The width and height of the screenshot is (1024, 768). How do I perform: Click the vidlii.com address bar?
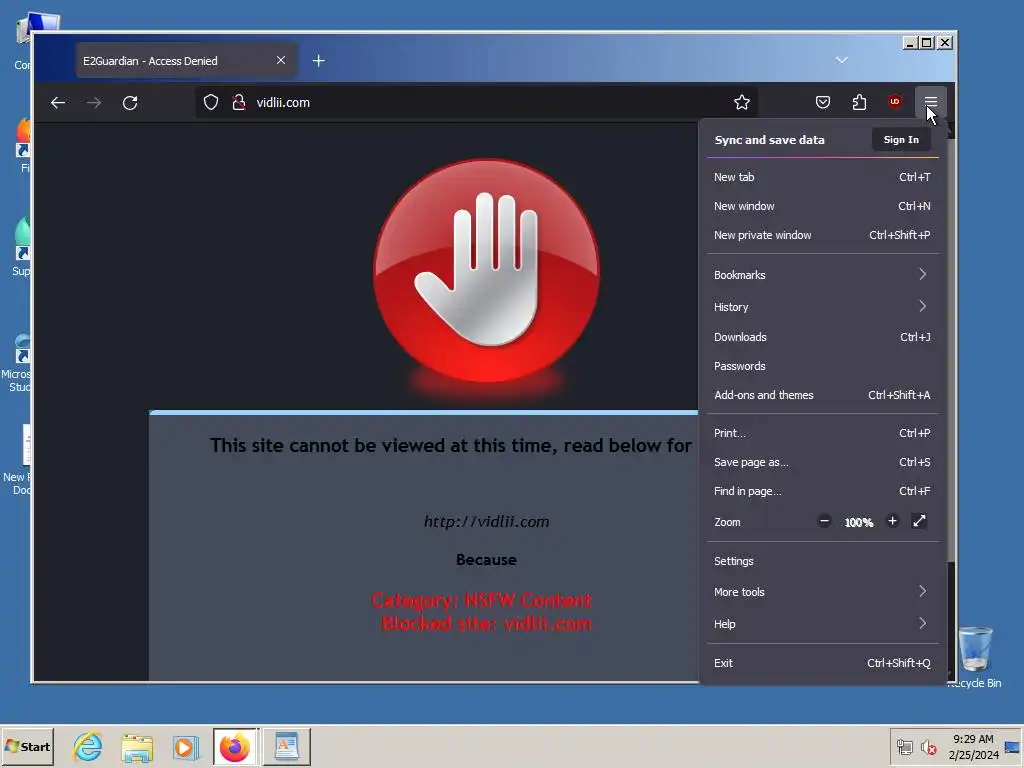(x=477, y=103)
